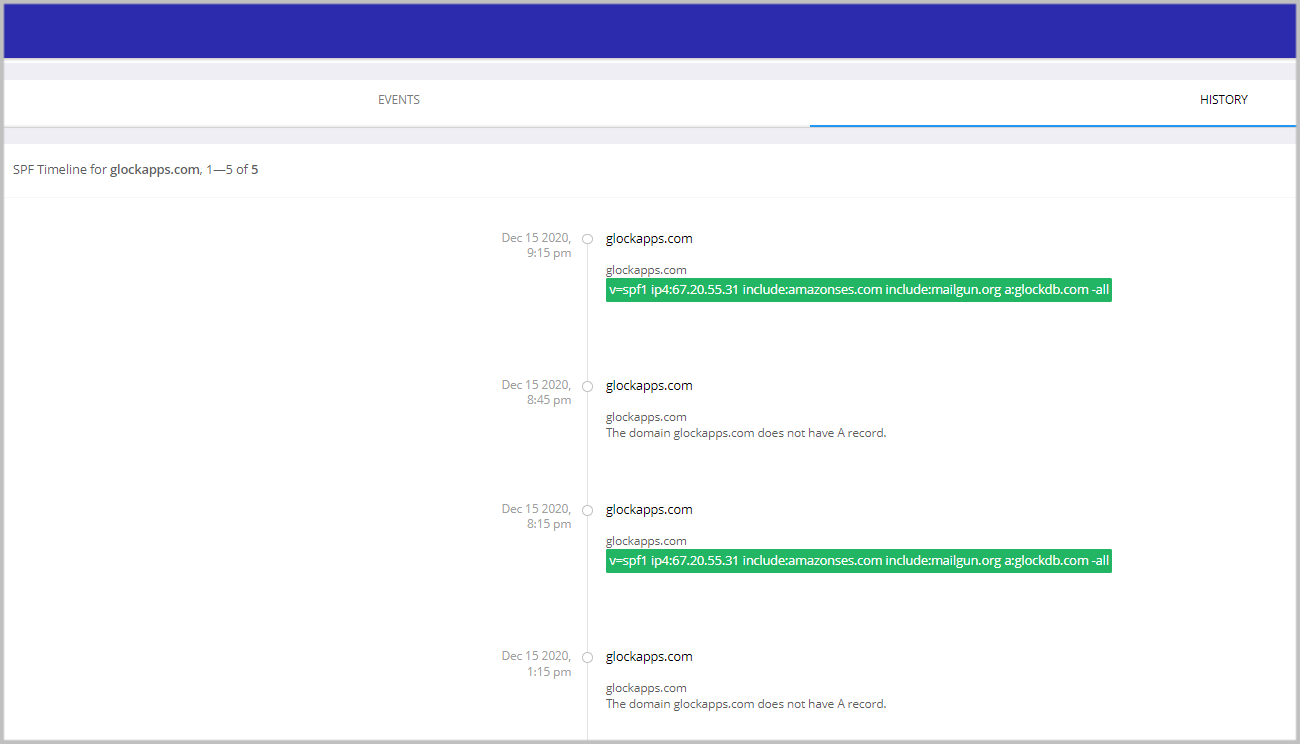Click the bold glockapps.com in the SPF Timeline heading
The width and height of the screenshot is (1300, 744).
tap(154, 170)
